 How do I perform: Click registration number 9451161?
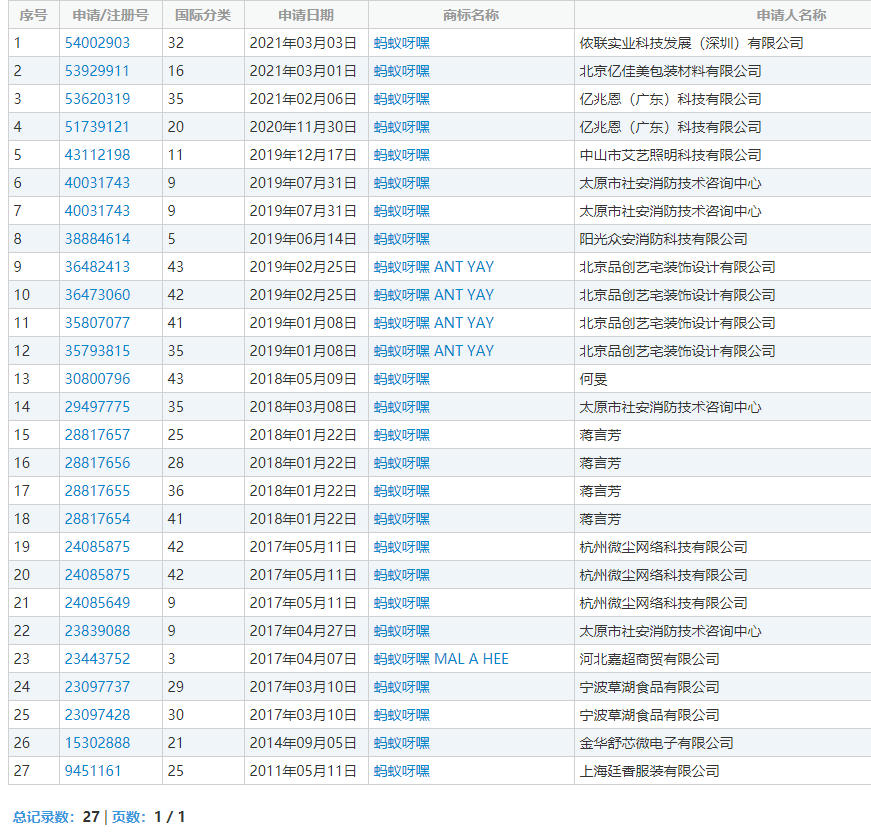[x=93, y=771]
